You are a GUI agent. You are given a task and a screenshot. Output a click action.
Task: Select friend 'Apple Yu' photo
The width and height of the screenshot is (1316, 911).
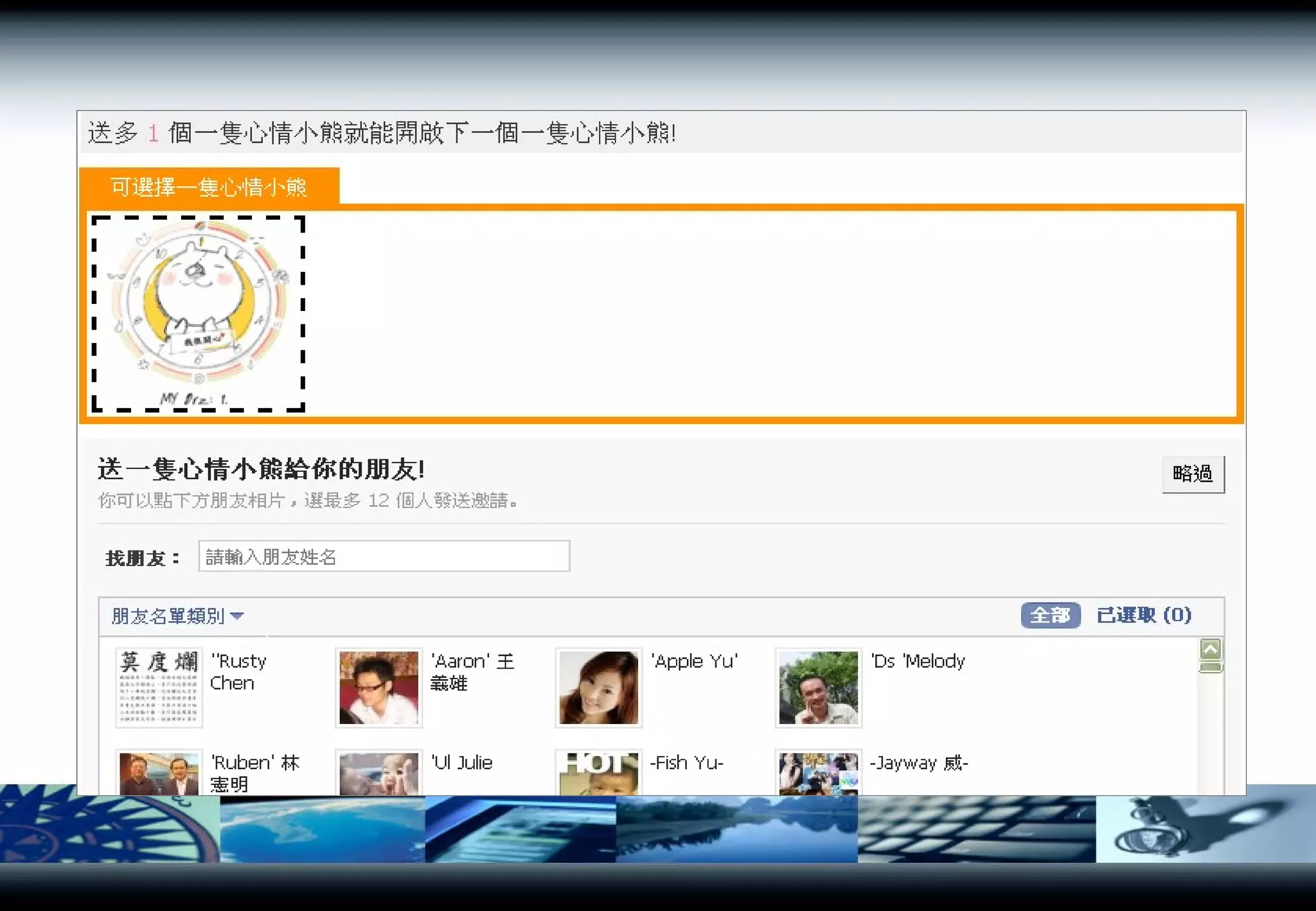[x=598, y=687]
